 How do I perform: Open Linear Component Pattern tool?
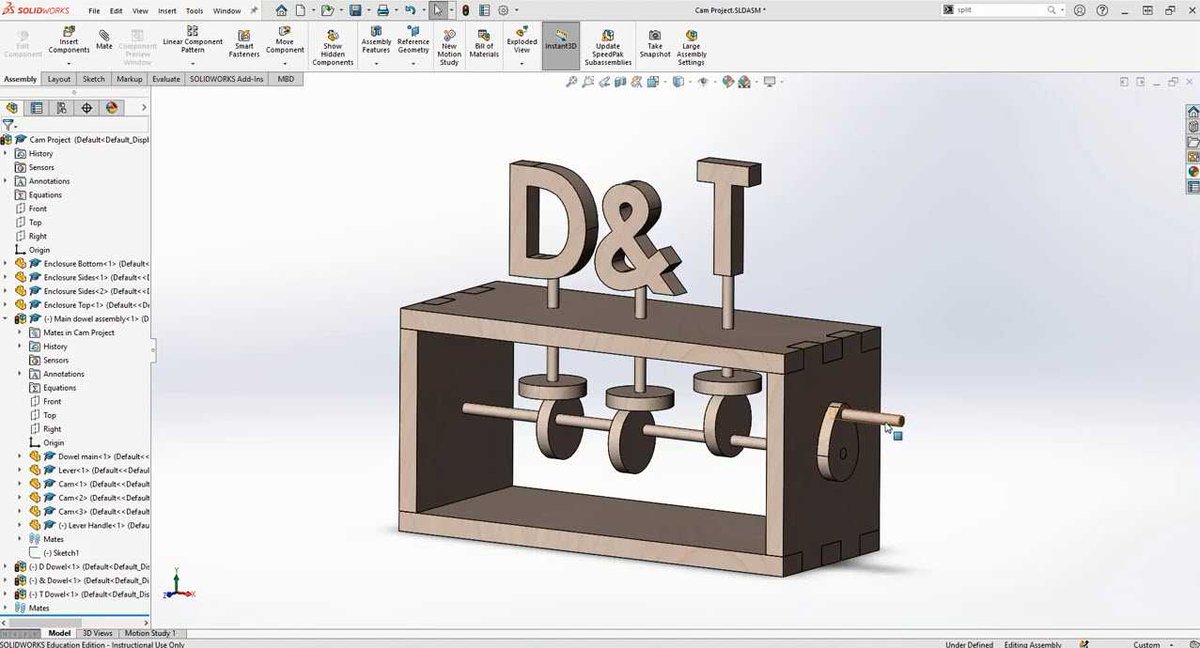(192, 40)
